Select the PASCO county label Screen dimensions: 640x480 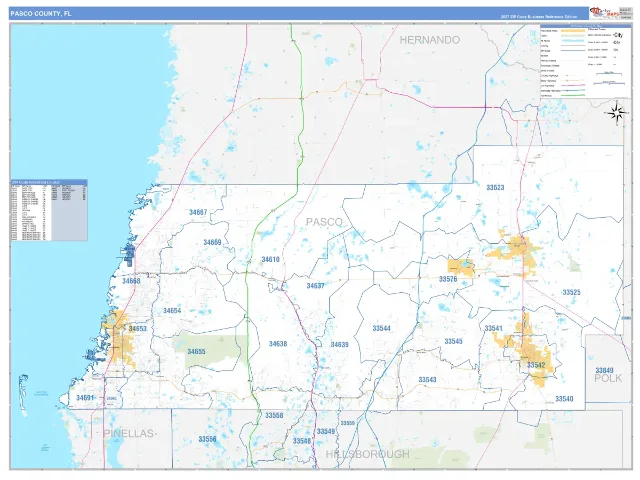click(324, 222)
